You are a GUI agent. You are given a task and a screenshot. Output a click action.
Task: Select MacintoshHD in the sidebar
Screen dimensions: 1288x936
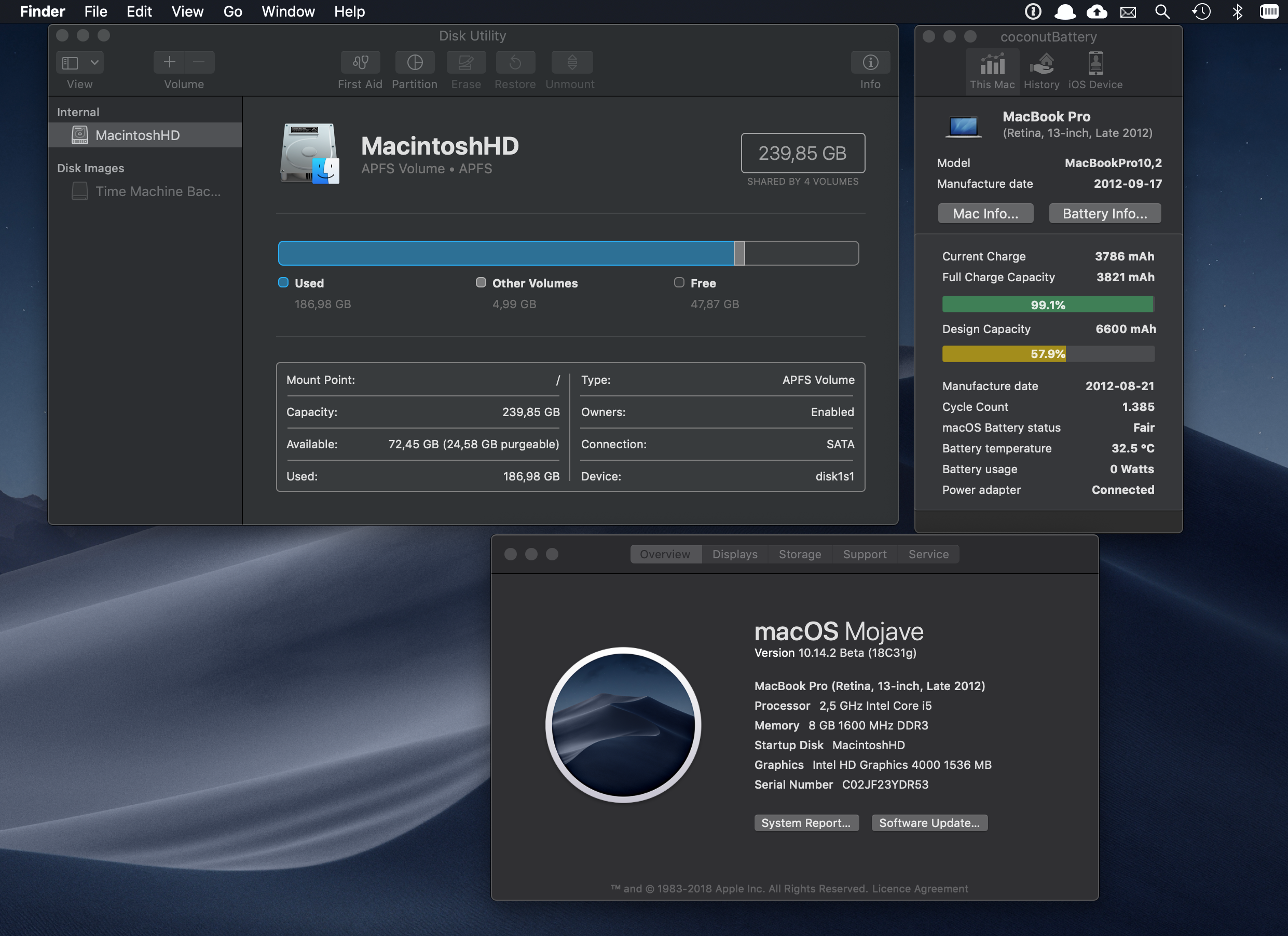145,135
